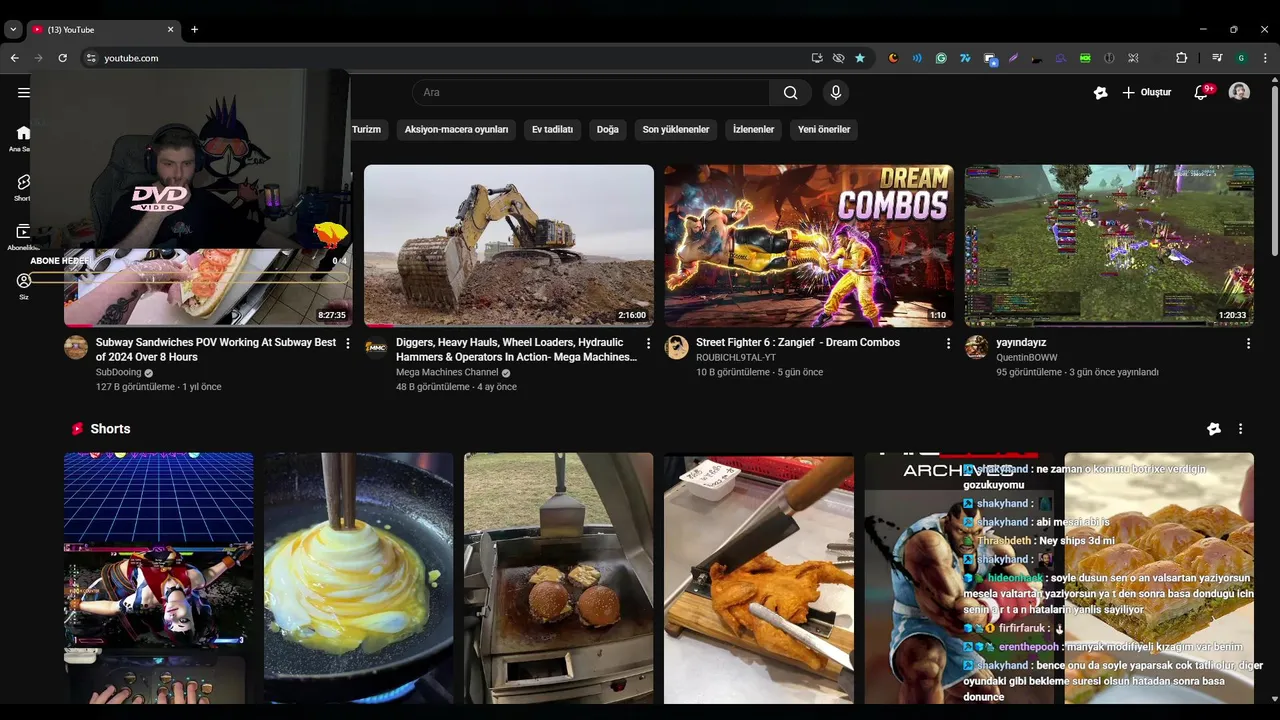The image size is (1280, 720).
Task: Click the Grammarly extension icon
Action: (x=941, y=58)
